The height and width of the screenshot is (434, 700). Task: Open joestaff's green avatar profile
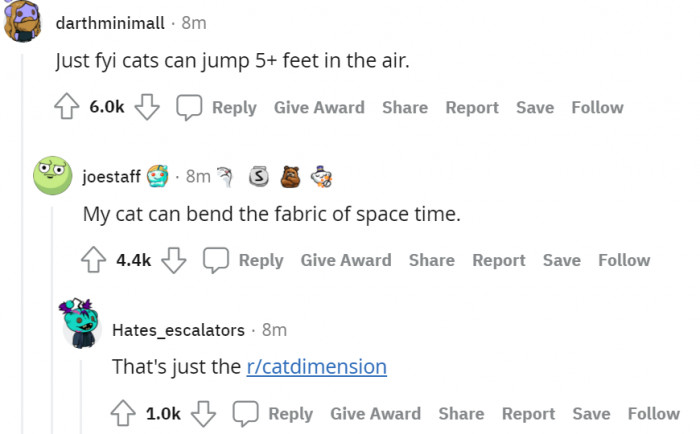click(x=52, y=176)
